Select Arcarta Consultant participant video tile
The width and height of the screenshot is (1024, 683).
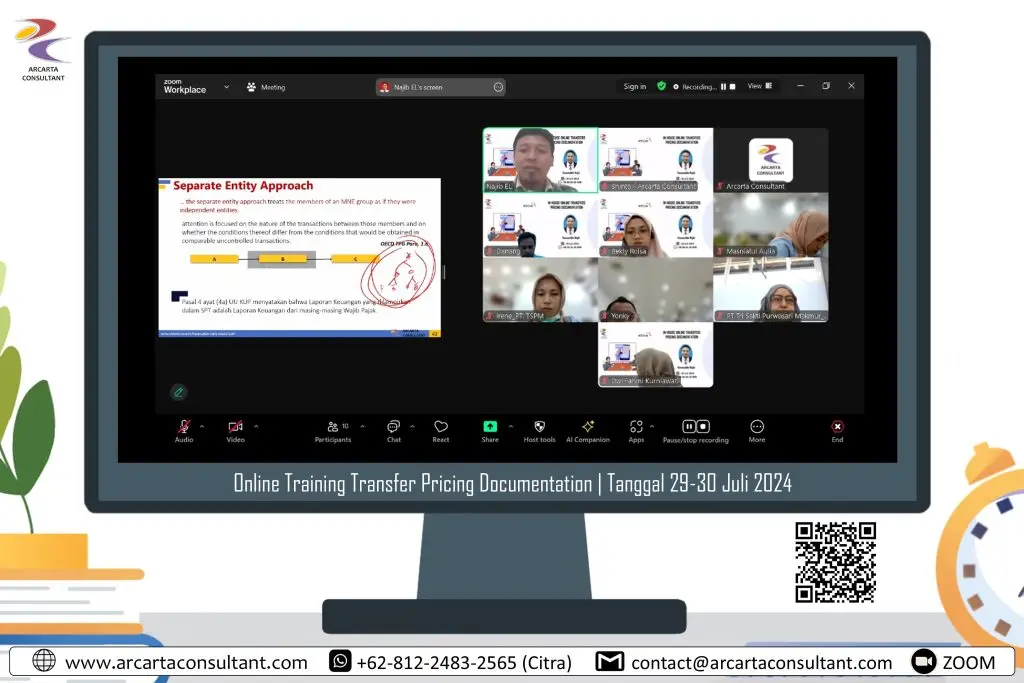pos(770,160)
